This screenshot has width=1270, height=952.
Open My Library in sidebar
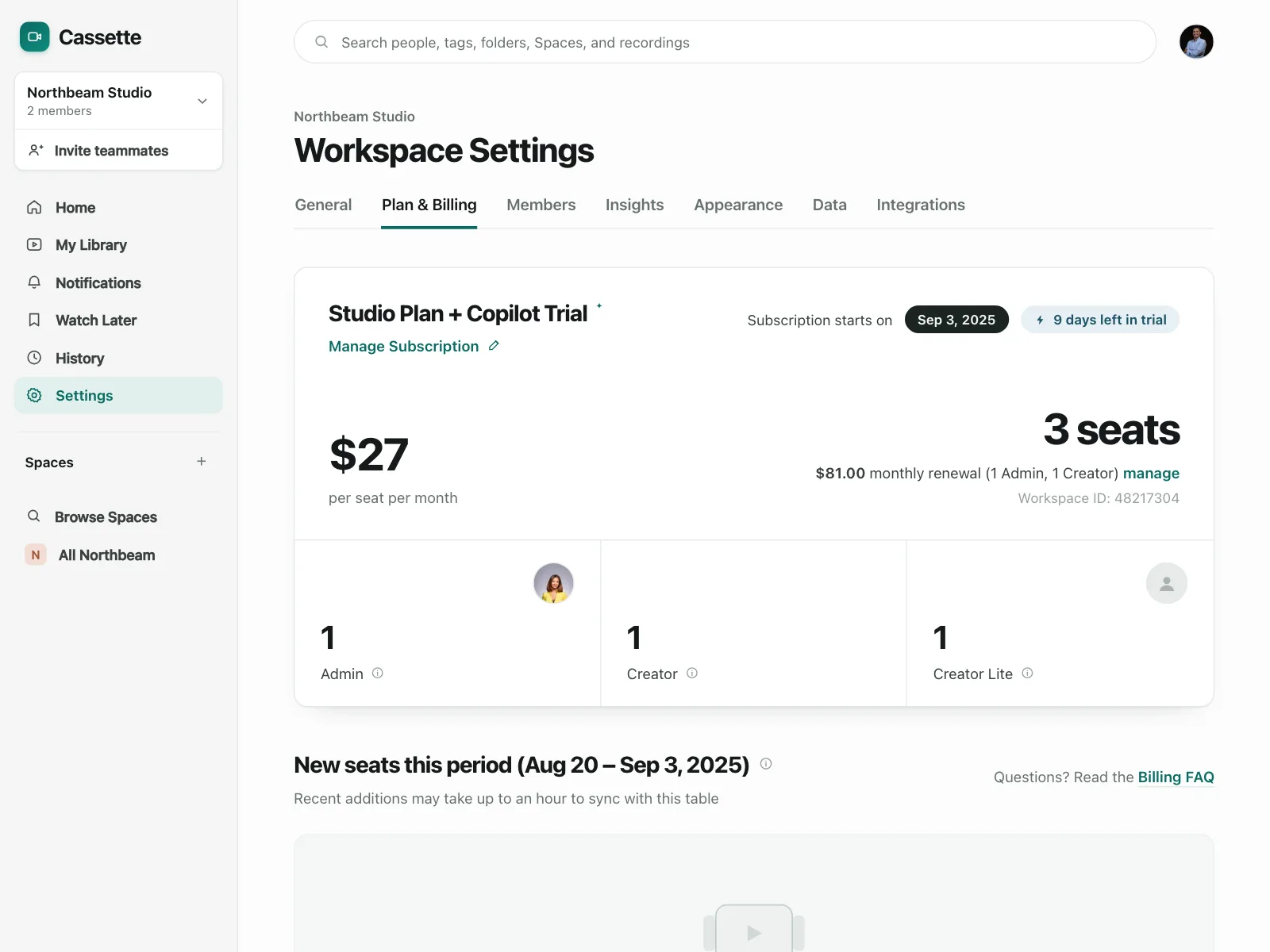point(118,244)
